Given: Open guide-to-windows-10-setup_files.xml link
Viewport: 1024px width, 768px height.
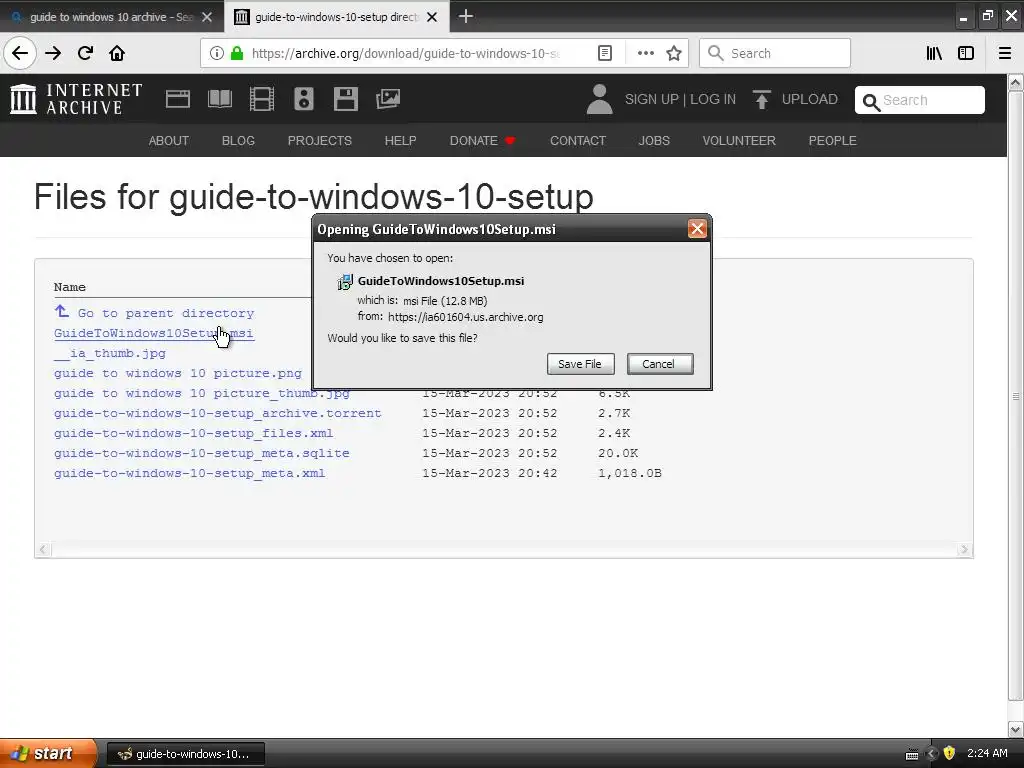Looking at the screenshot, I should pyautogui.click(x=193, y=433).
